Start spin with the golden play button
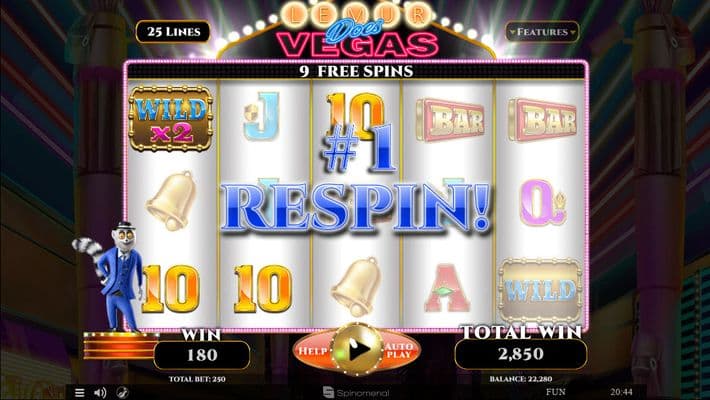 pyautogui.click(x=357, y=349)
